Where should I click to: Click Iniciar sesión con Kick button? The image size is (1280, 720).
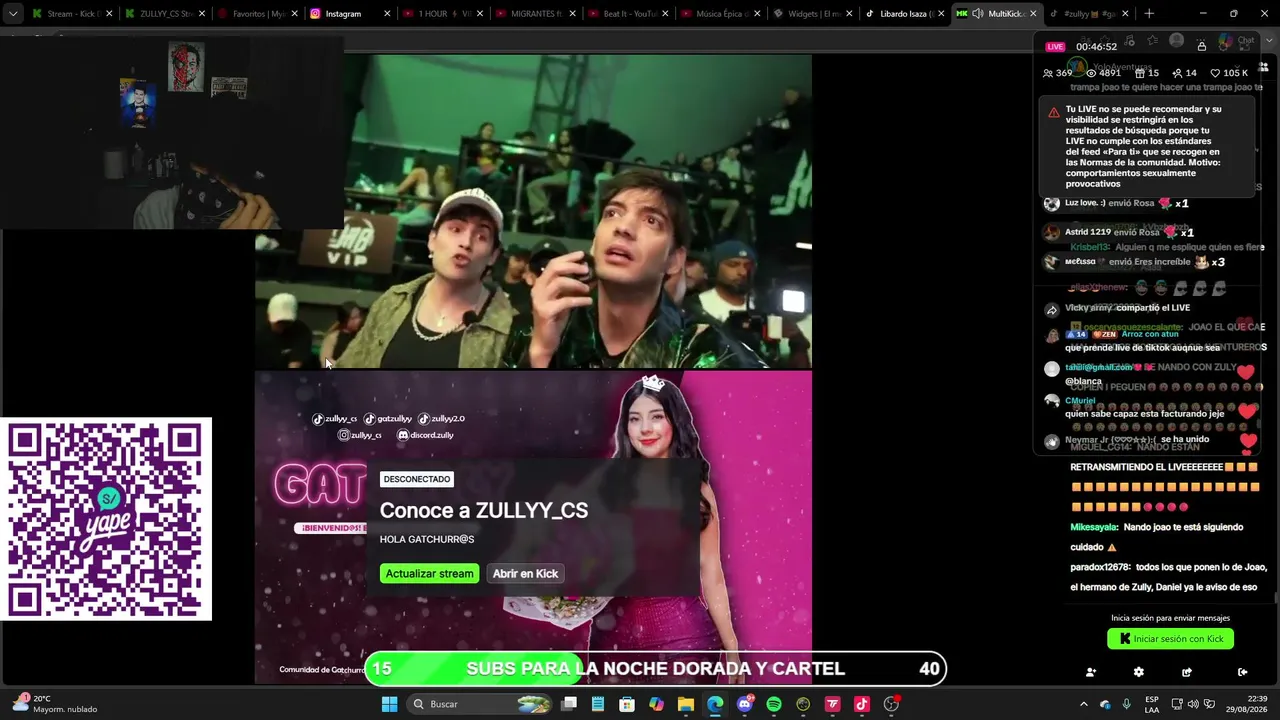tap(1170, 639)
